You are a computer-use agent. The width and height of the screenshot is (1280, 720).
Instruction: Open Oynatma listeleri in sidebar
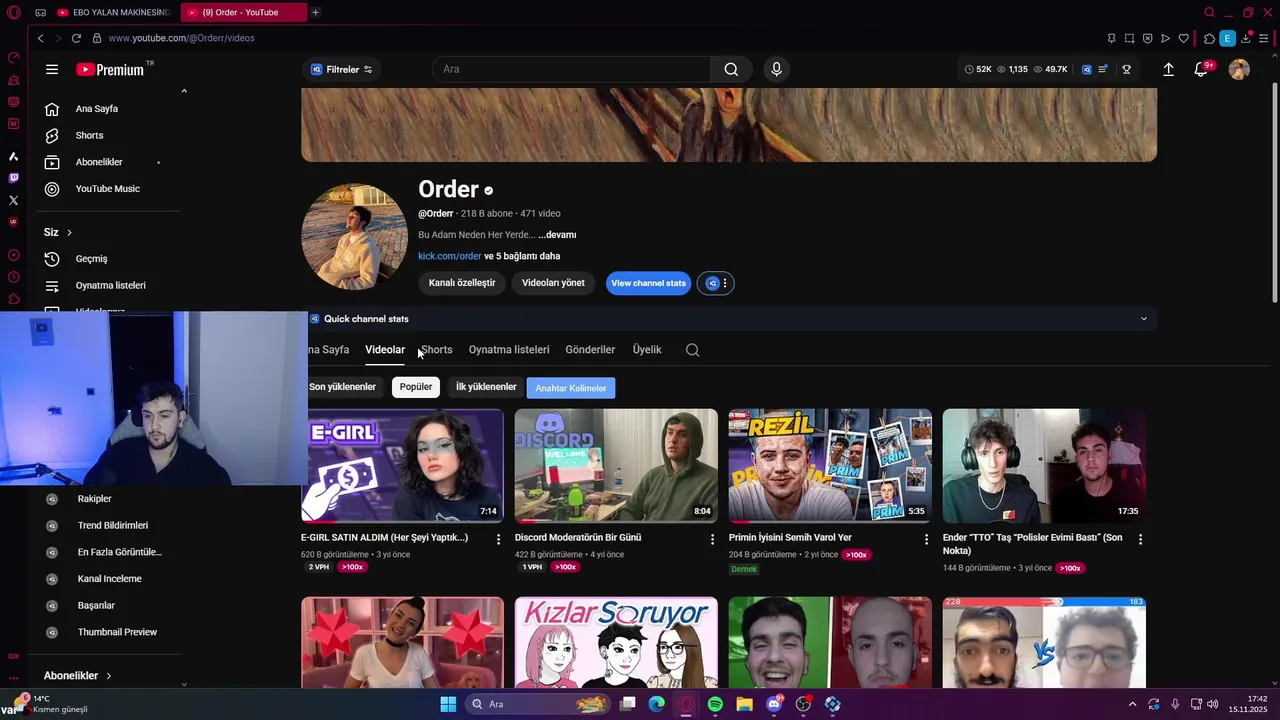click(110, 285)
